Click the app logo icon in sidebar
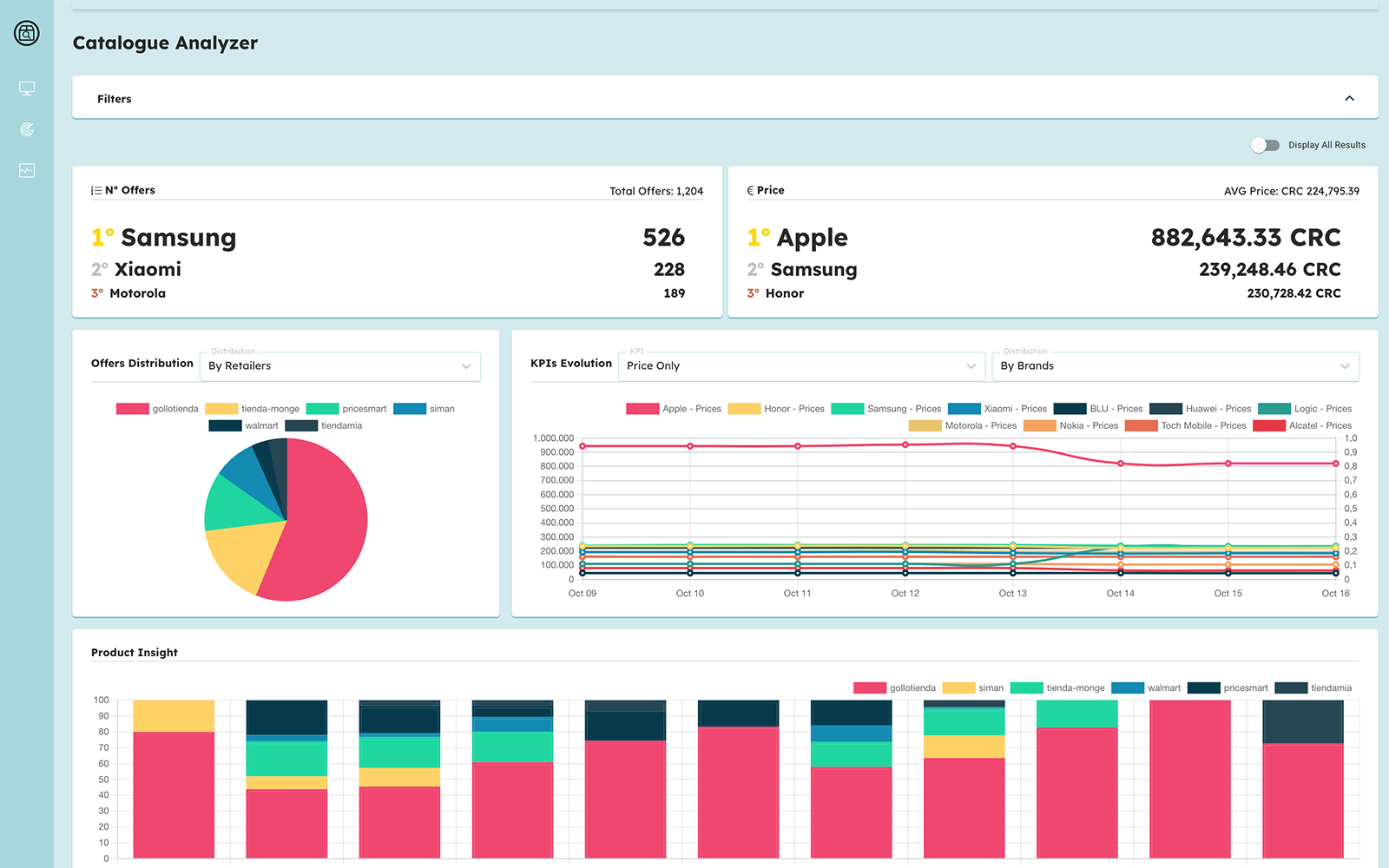Image resolution: width=1389 pixels, height=868 pixels. 27,34
